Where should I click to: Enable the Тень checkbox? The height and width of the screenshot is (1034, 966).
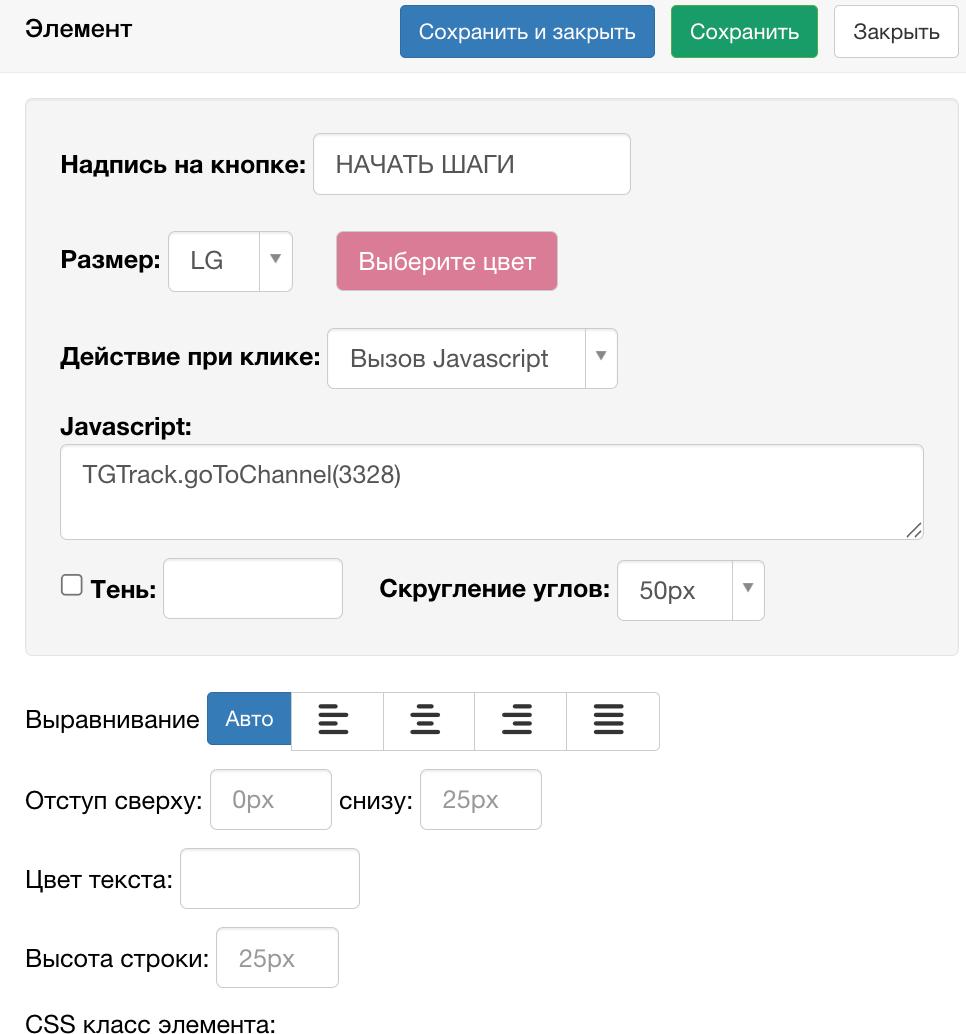point(71,585)
